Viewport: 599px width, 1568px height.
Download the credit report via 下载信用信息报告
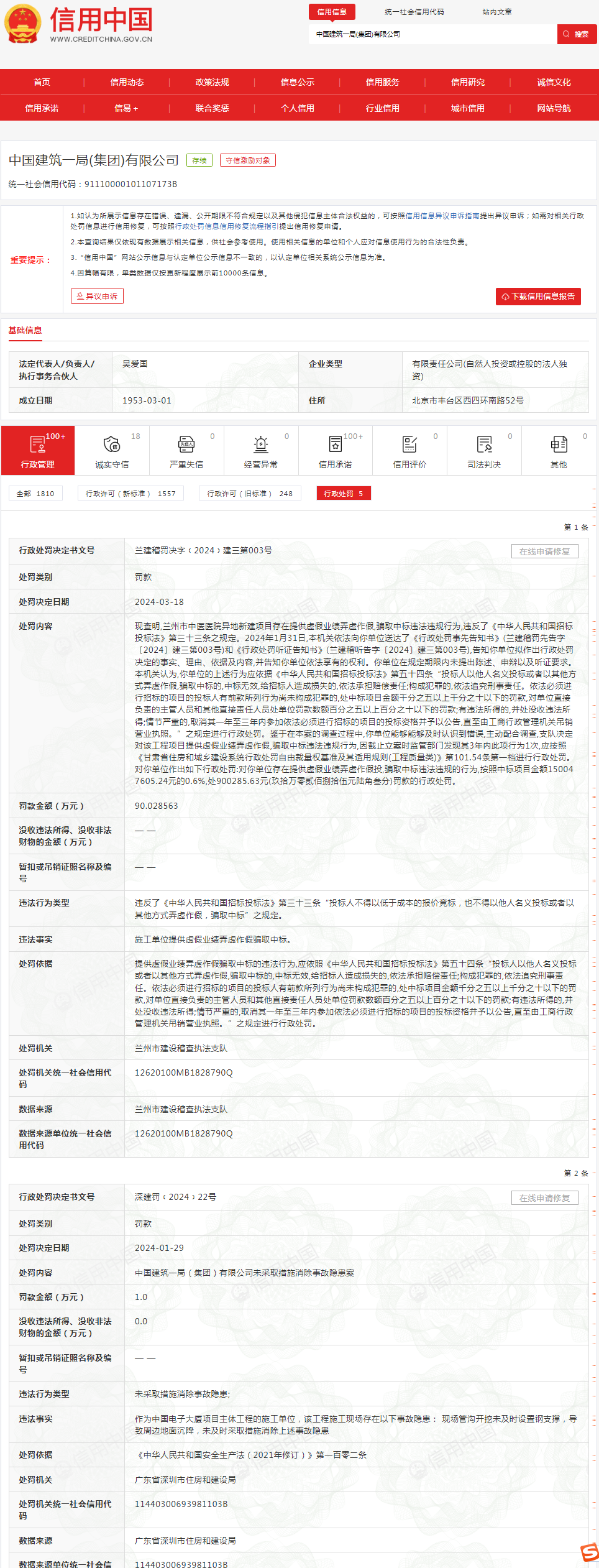click(x=538, y=297)
